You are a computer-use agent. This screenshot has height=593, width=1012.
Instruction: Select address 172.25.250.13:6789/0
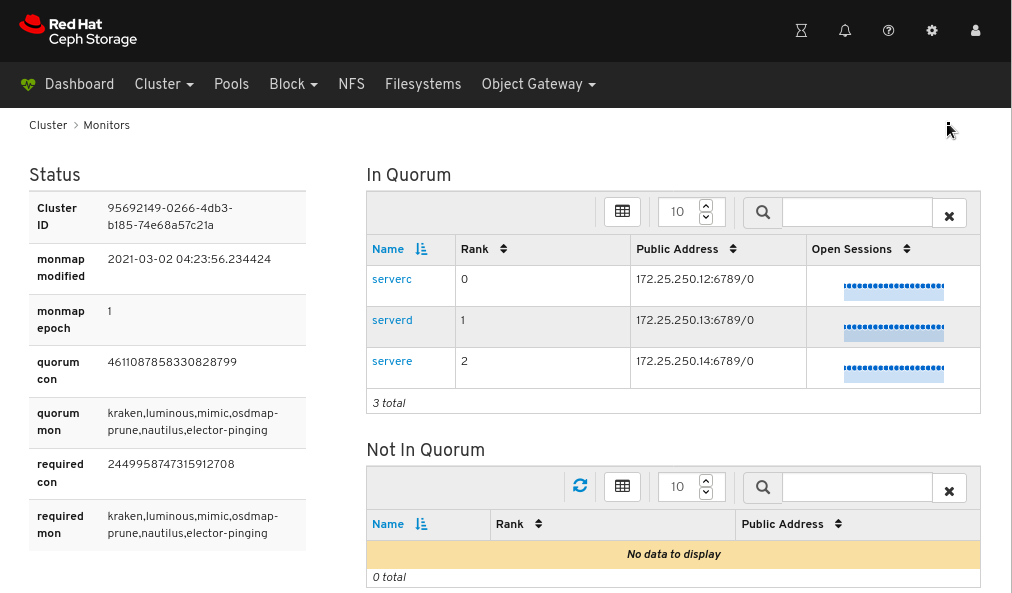tap(695, 320)
